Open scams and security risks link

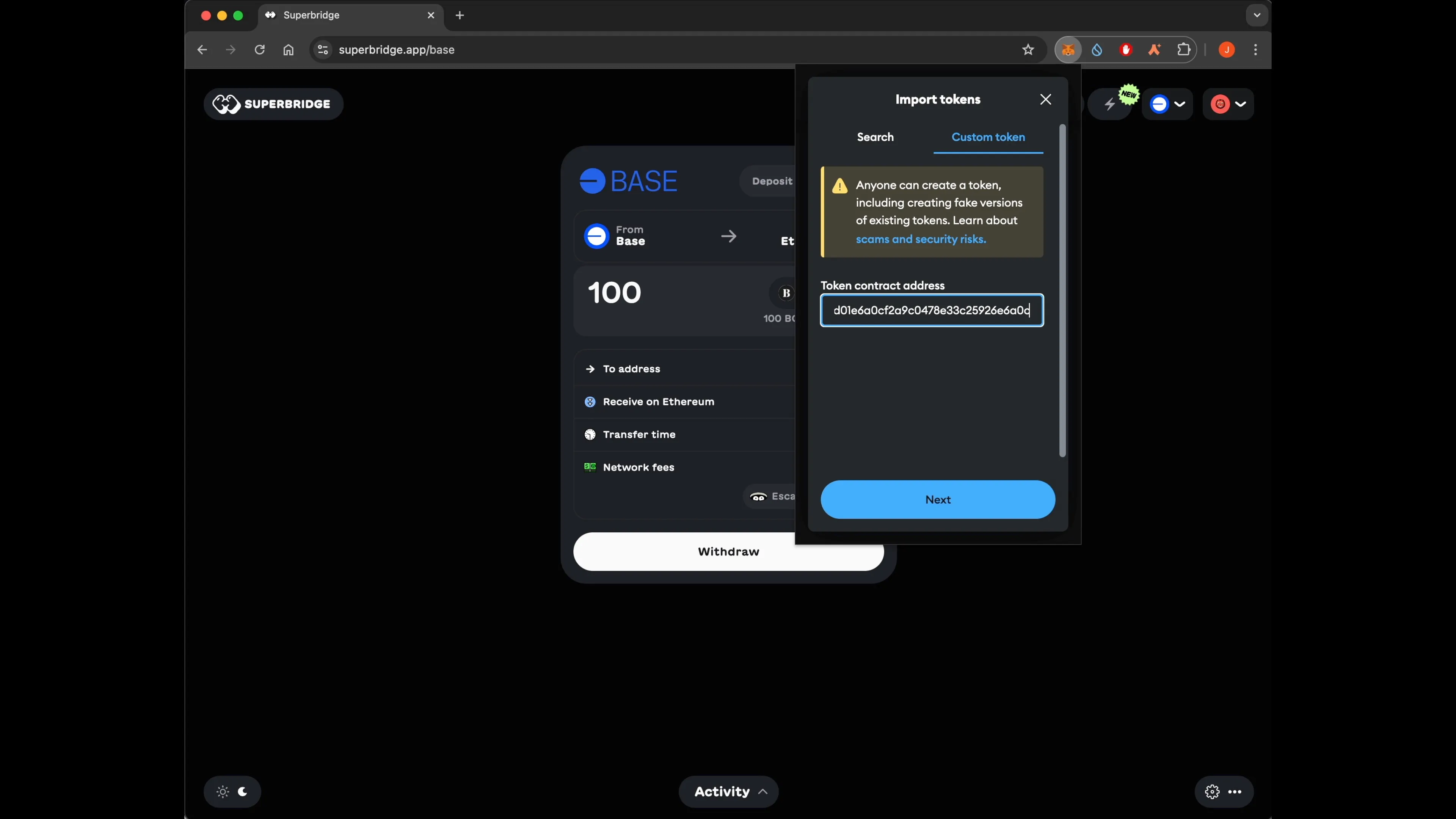921,239
